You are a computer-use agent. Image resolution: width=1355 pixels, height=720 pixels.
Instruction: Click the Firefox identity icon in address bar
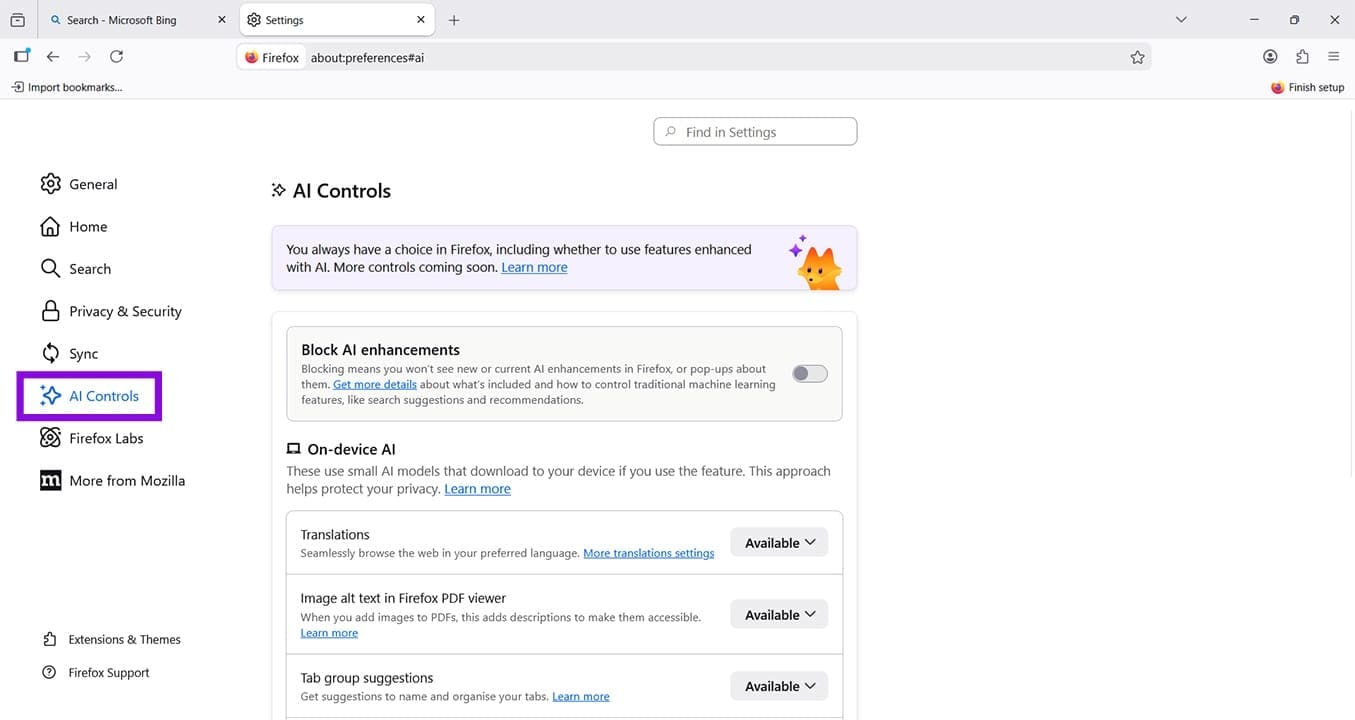coord(272,58)
